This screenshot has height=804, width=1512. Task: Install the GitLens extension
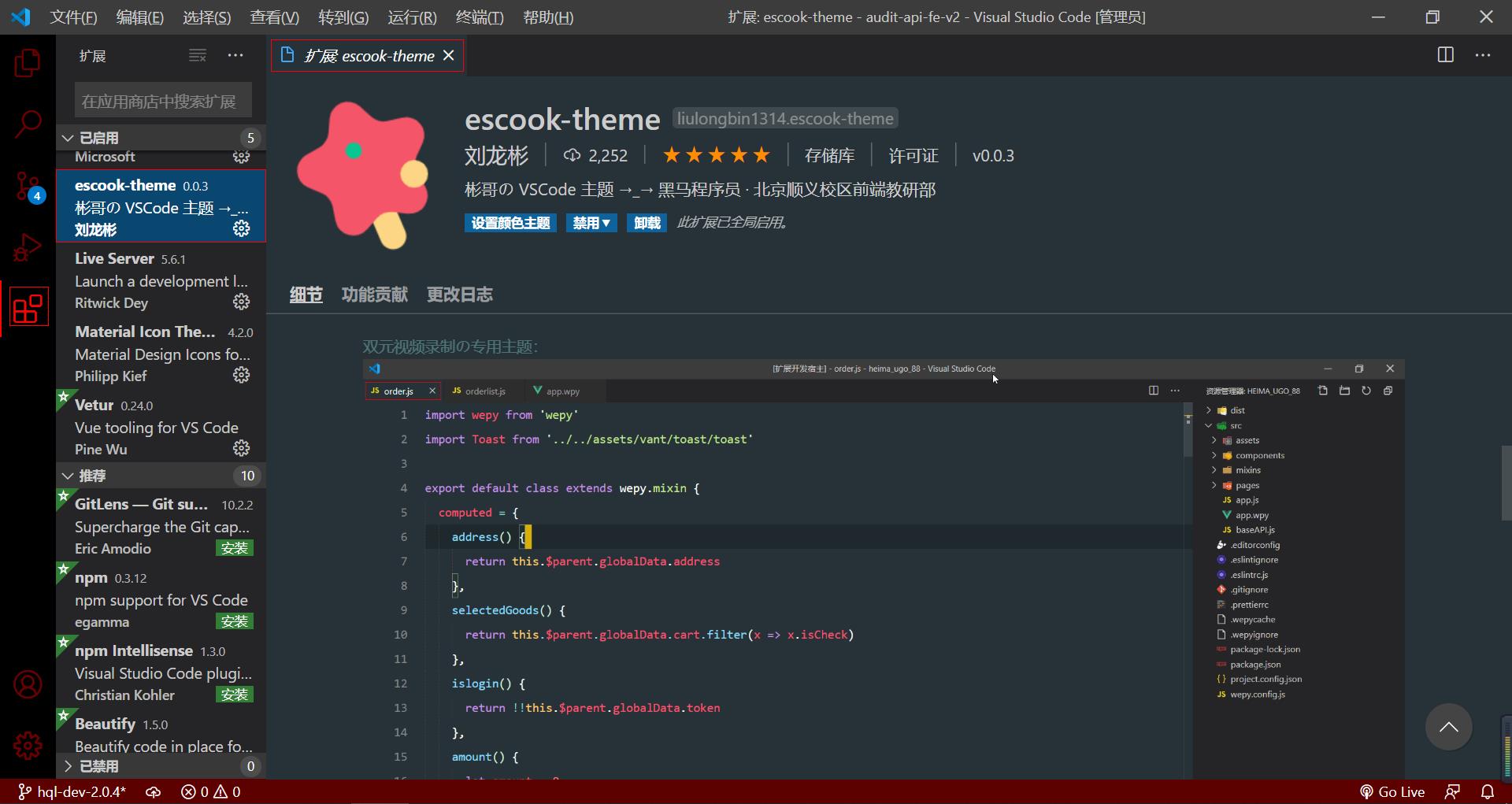coord(235,548)
